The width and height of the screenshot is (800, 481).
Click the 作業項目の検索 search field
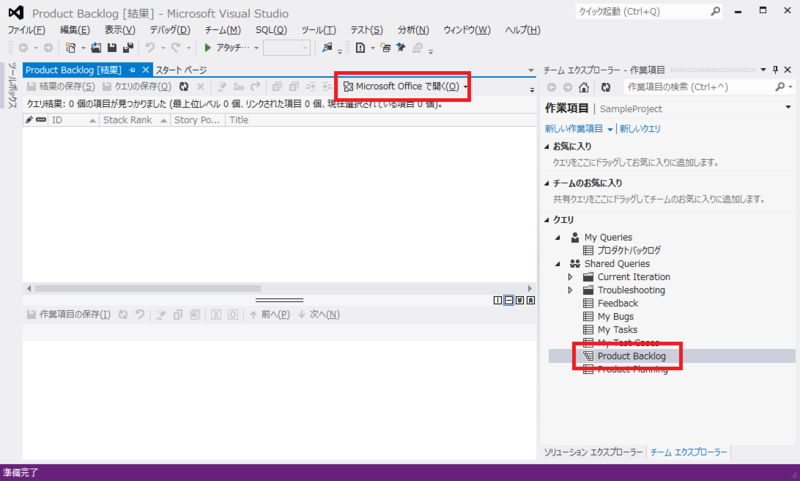[x=698, y=87]
